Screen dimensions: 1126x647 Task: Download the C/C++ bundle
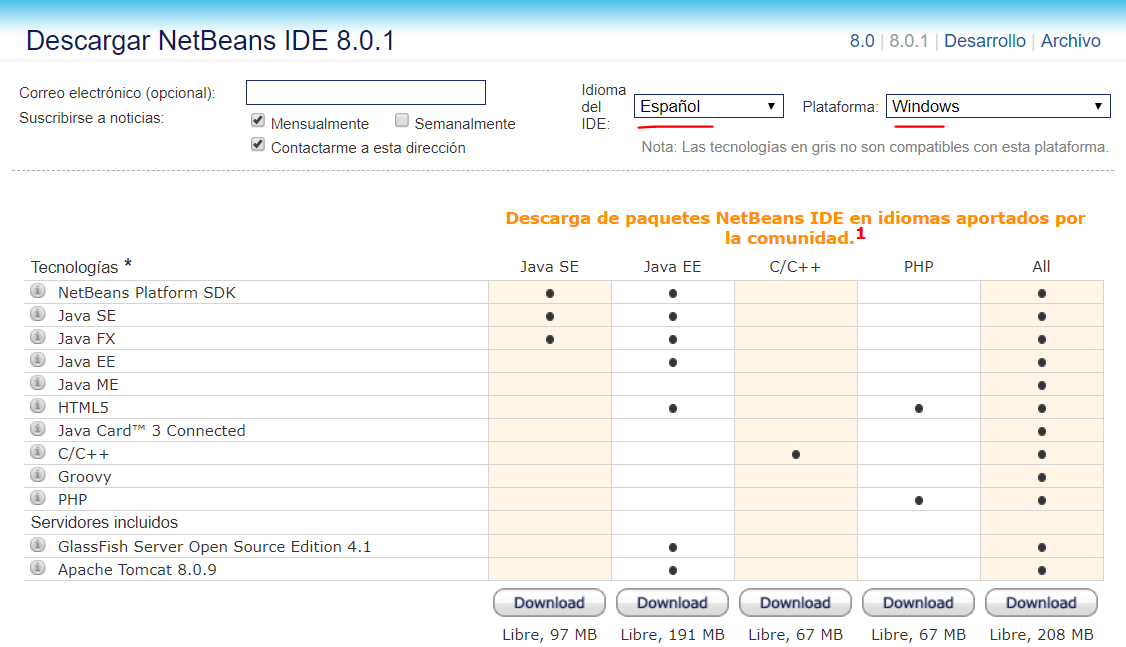tap(795, 603)
